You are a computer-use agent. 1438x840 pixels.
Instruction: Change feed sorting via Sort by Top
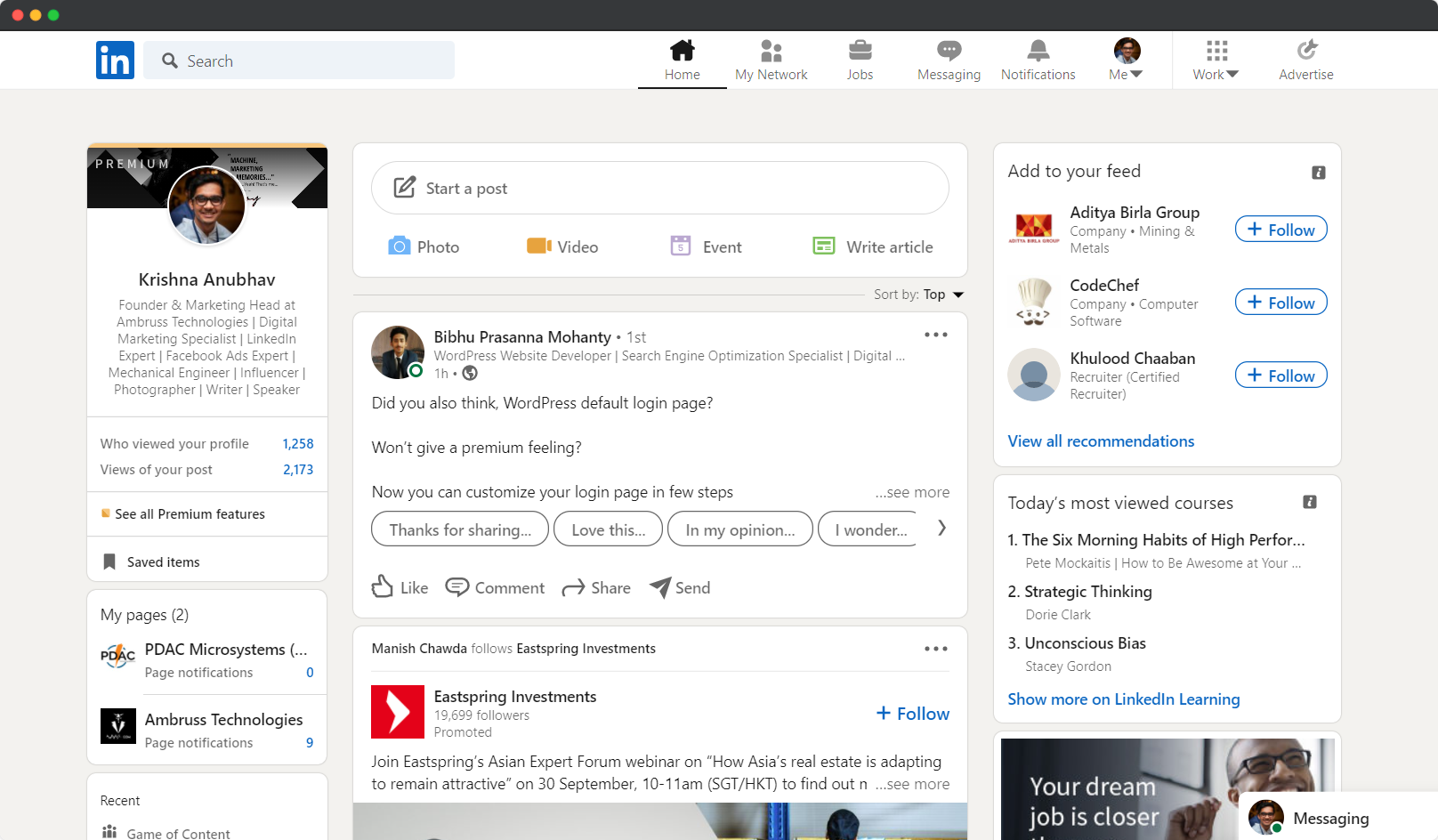[x=943, y=295]
